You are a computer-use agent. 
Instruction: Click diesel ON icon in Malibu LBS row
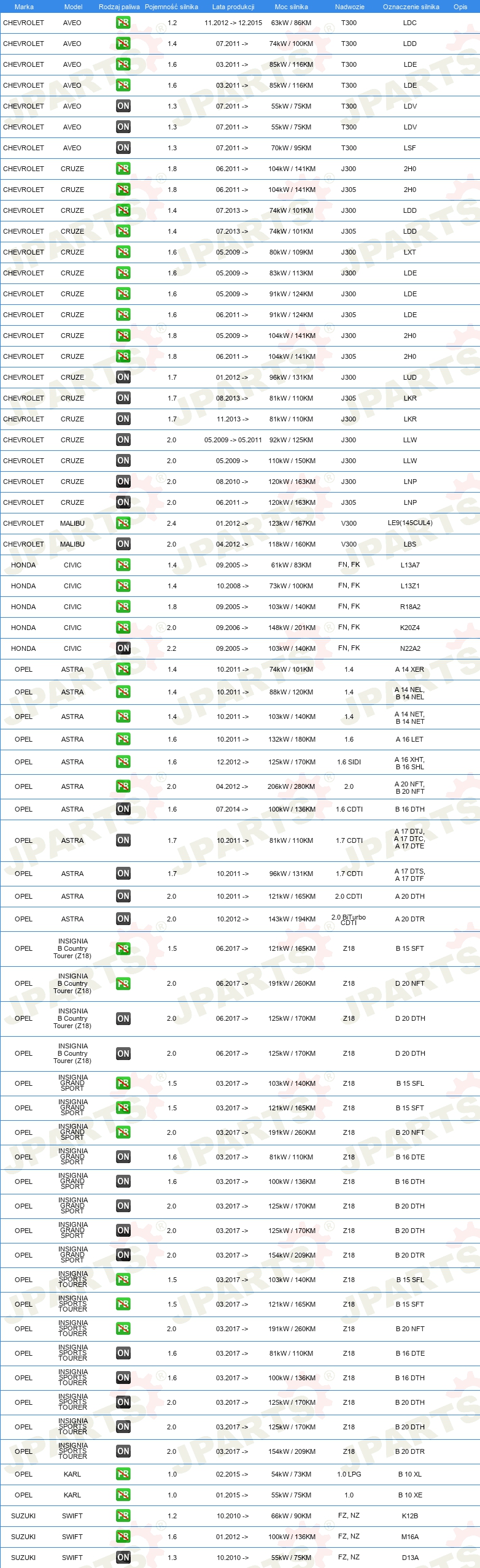pos(123,544)
